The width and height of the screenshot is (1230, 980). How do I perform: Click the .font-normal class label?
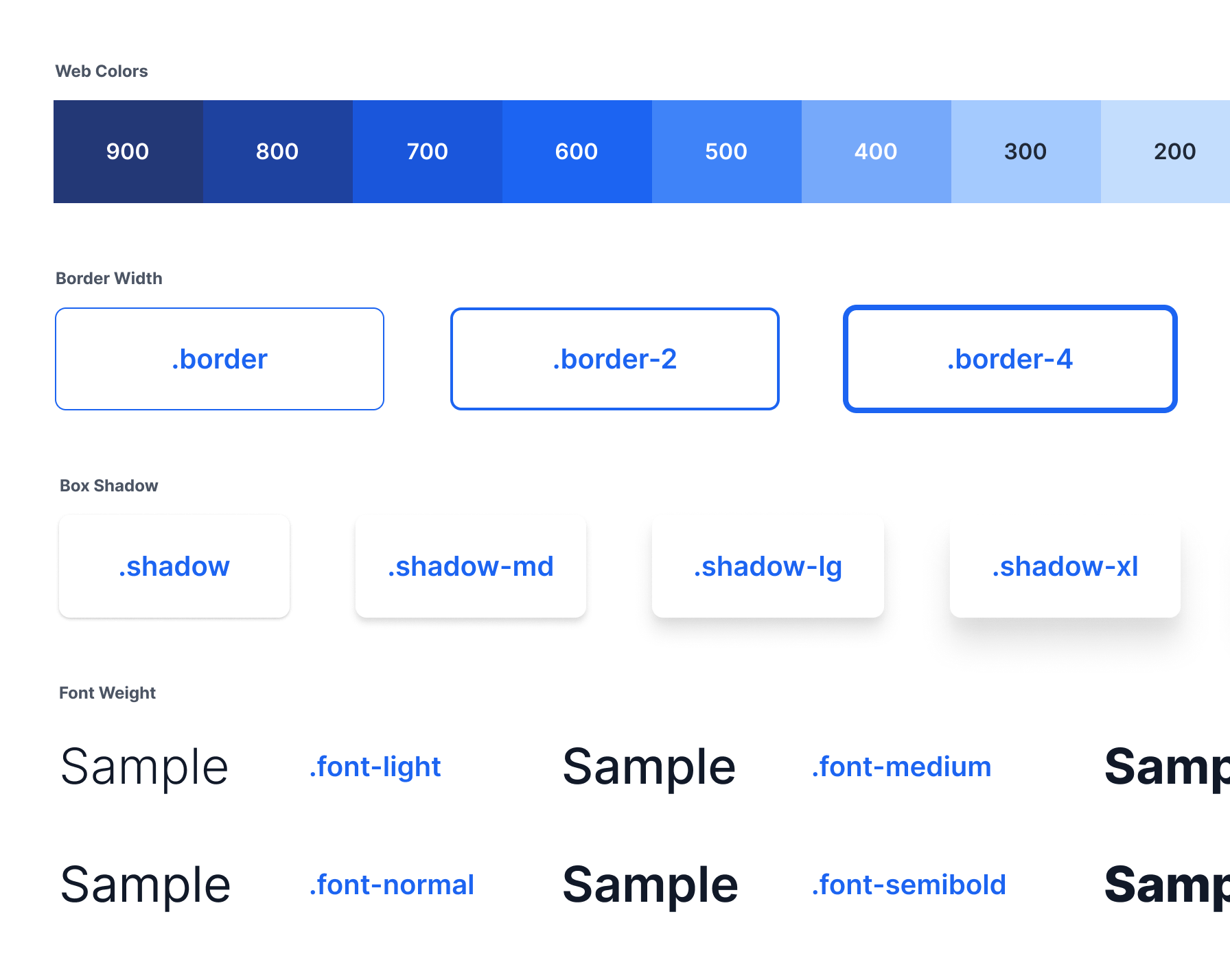tap(391, 885)
